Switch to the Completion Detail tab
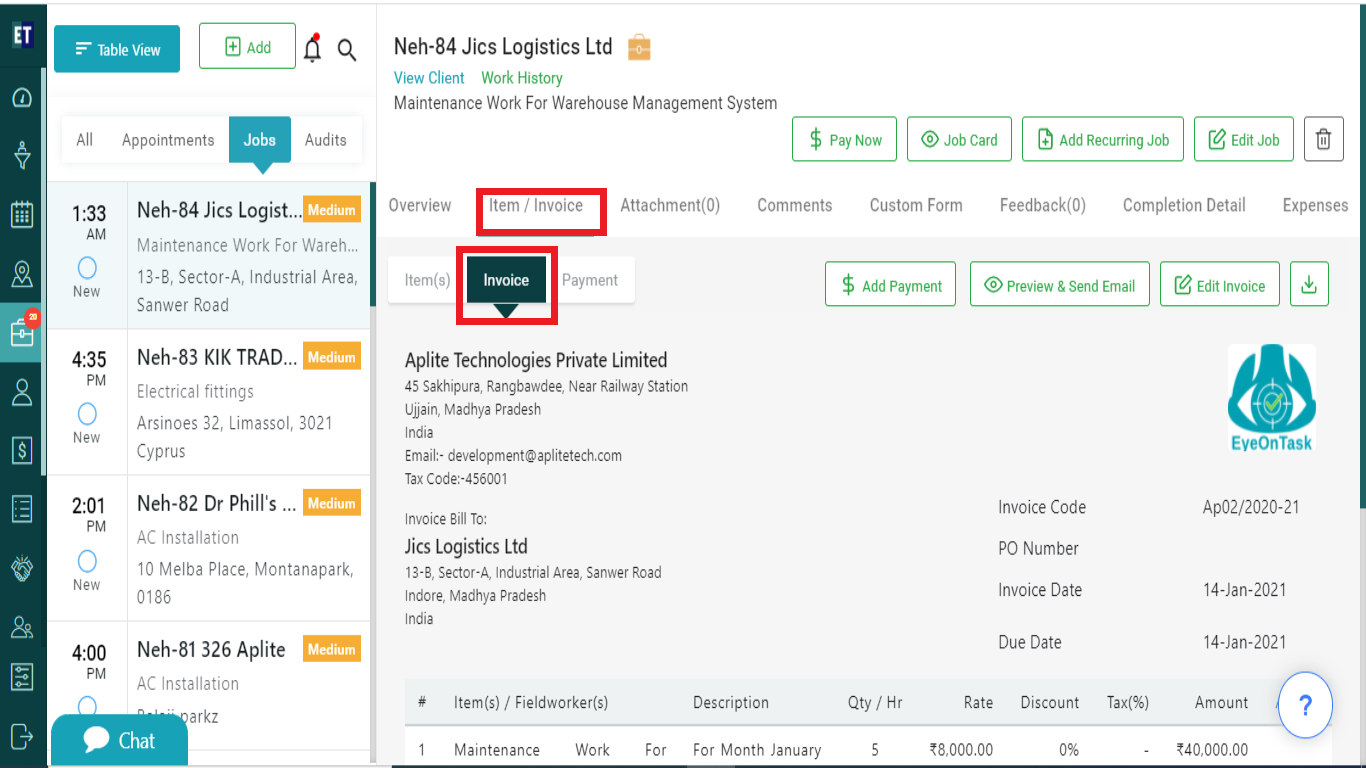This screenshot has height=768, width=1366. click(x=1184, y=205)
